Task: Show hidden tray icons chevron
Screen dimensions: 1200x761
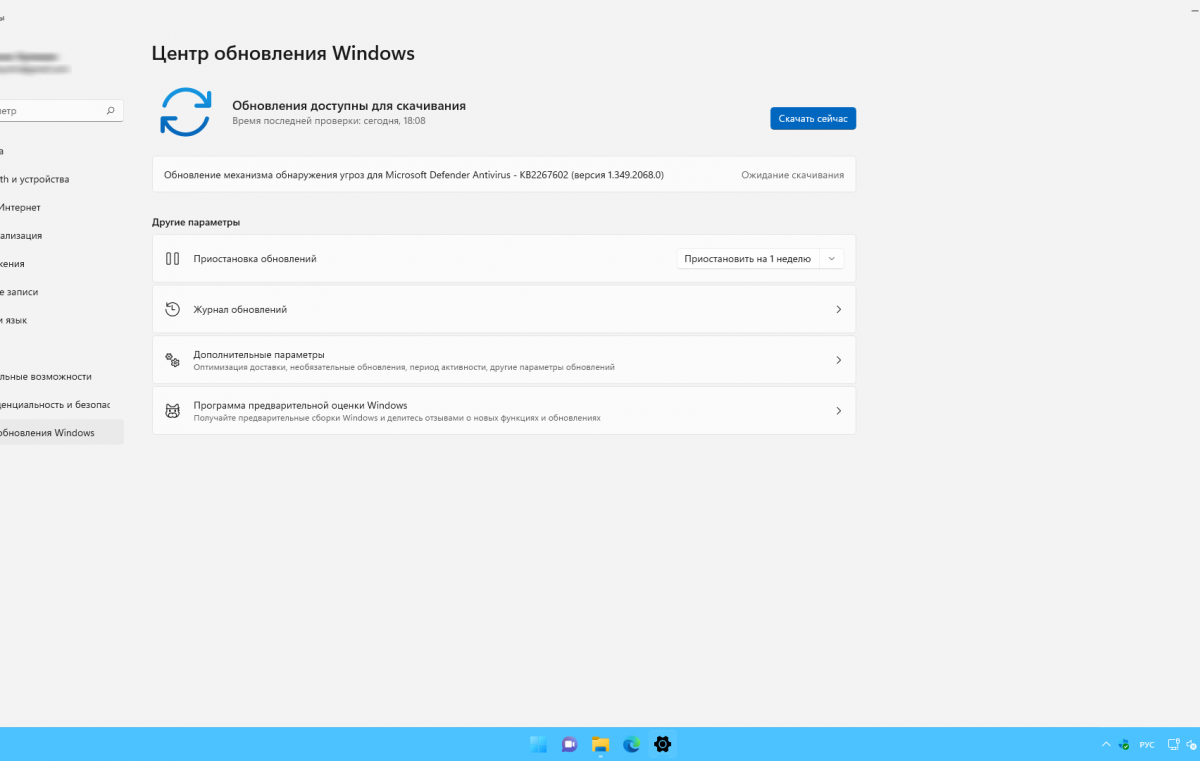Action: coord(1105,745)
